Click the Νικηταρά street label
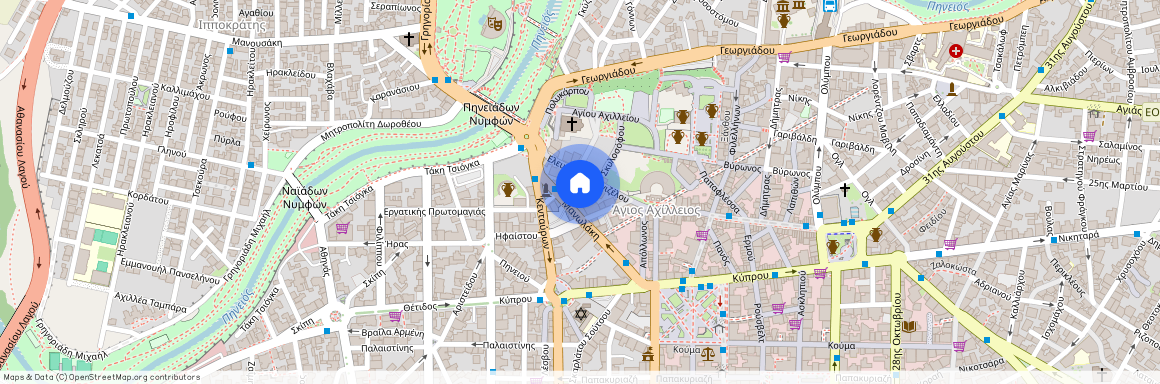This screenshot has width=1160, height=384. 1079,238
